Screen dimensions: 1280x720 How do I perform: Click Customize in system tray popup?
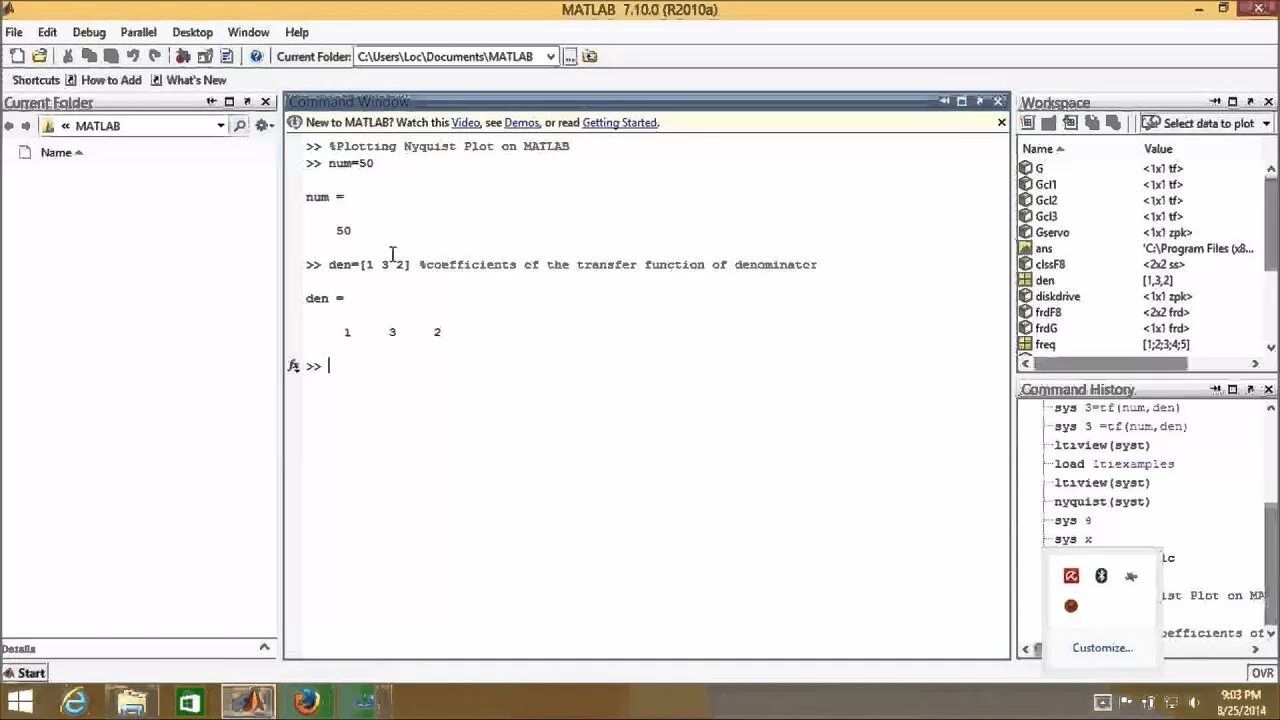click(1102, 648)
